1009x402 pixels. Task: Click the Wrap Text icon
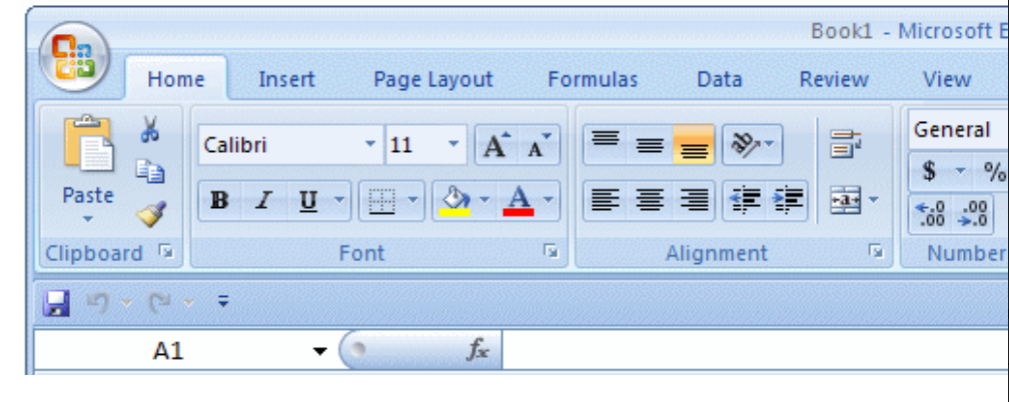pyautogui.click(x=840, y=146)
